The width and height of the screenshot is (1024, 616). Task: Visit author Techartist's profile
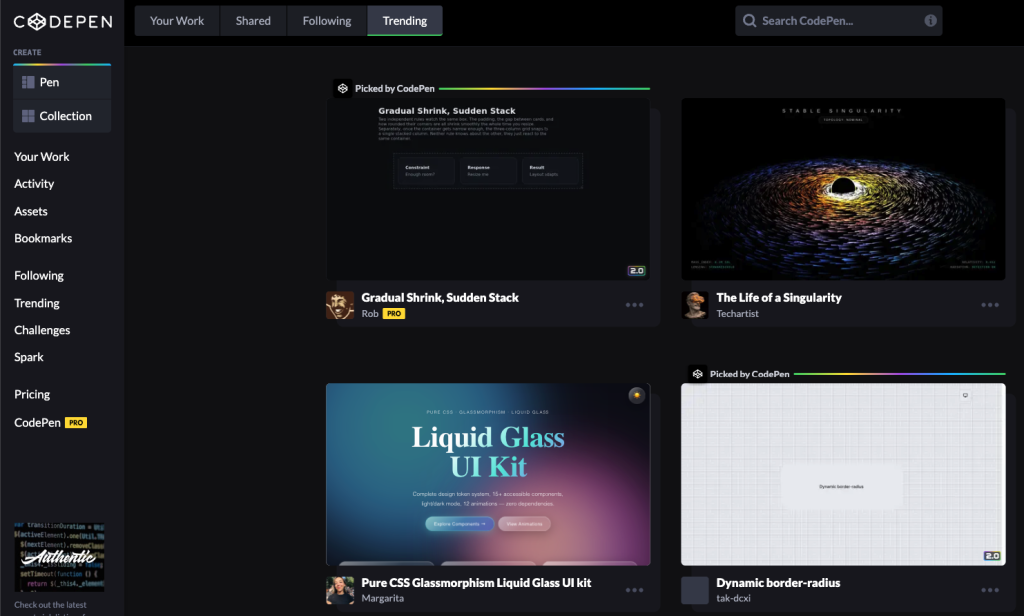(x=737, y=314)
